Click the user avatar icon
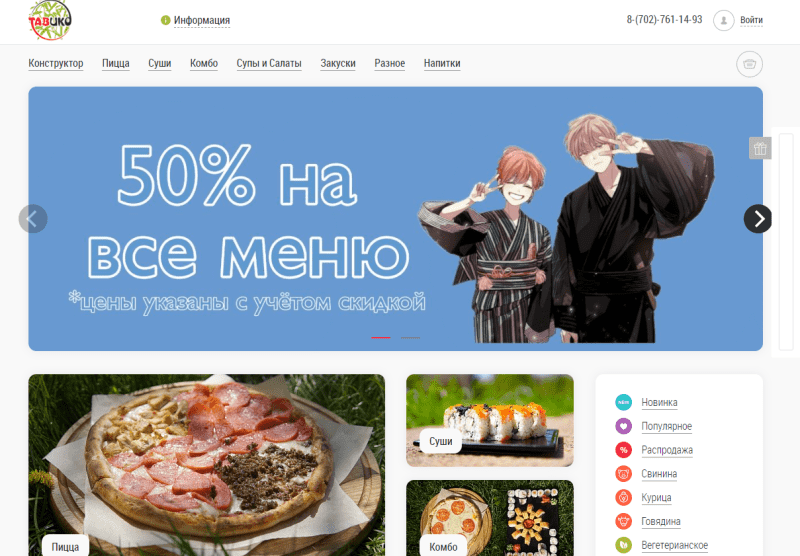Image resolution: width=800 pixels, height=556 pixels. [723, 20]
